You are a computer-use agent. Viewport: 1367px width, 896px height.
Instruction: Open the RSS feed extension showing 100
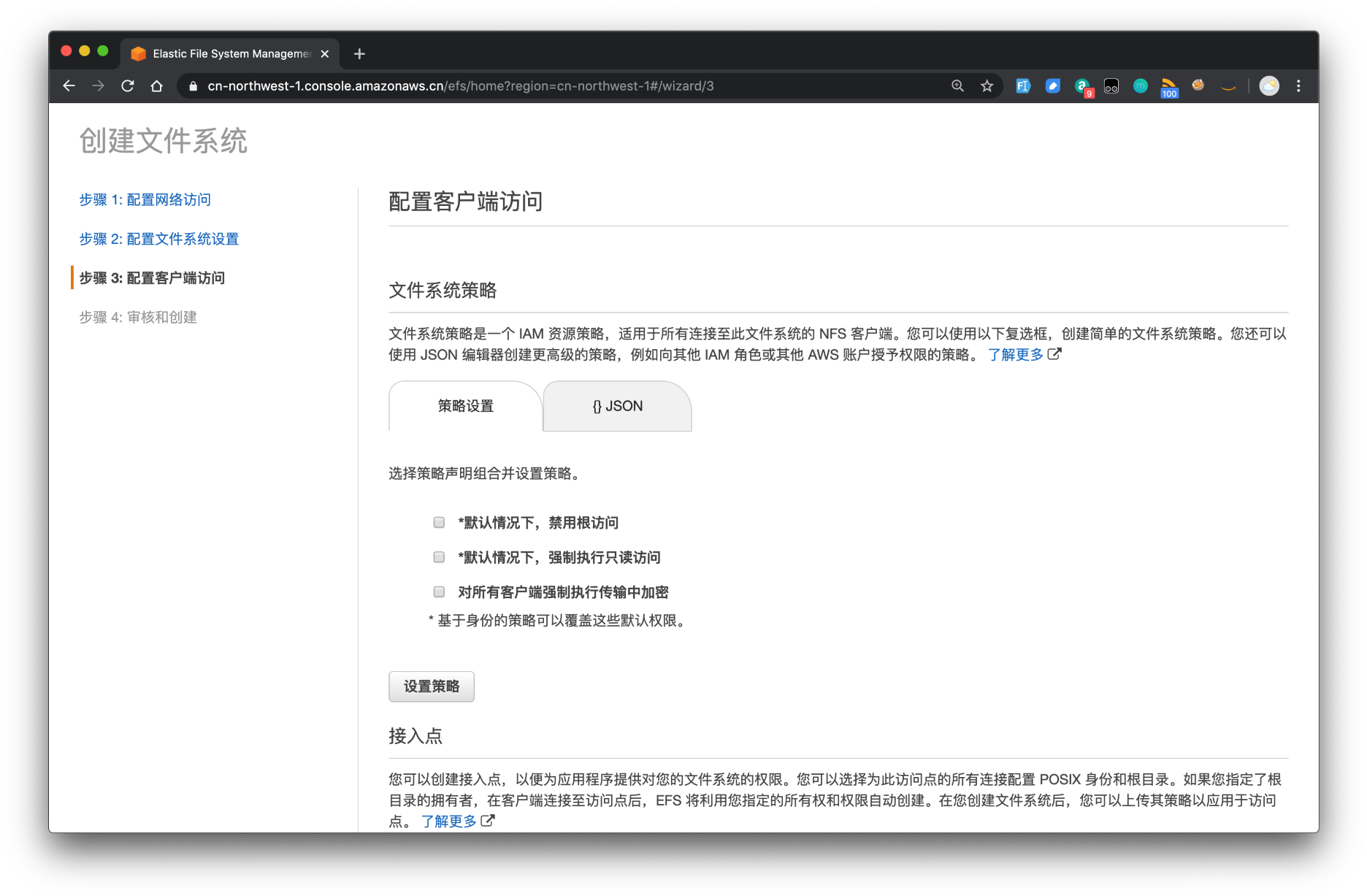click(1169, 88)
